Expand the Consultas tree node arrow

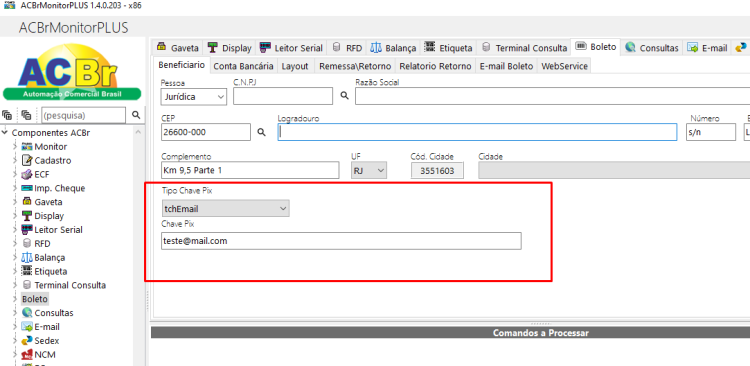point(15,313)
